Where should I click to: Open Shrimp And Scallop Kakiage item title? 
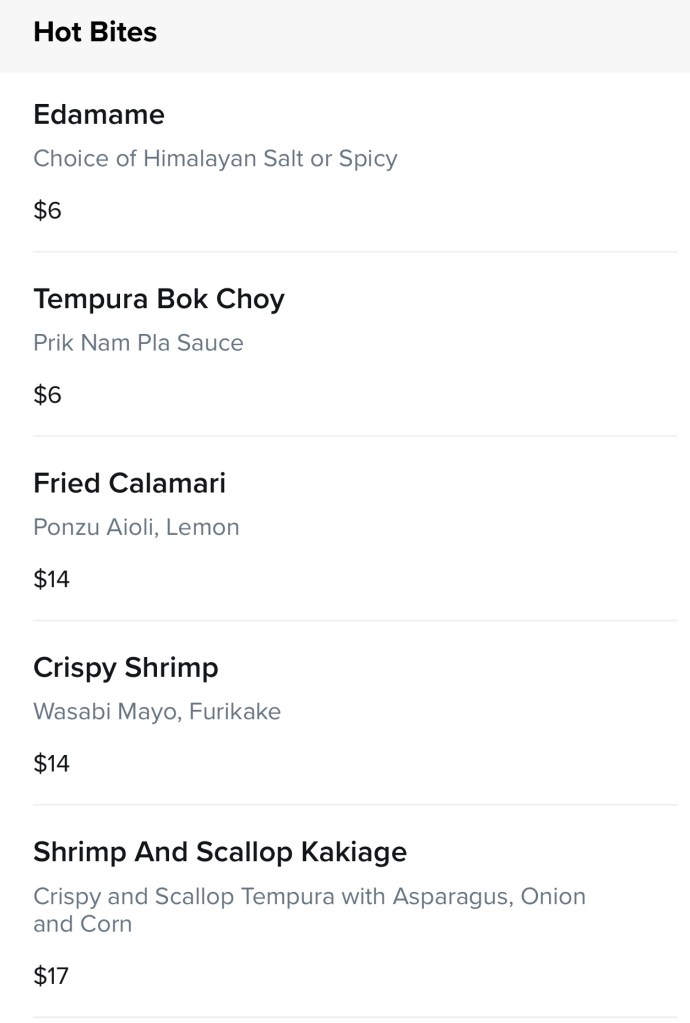point(220,852)
